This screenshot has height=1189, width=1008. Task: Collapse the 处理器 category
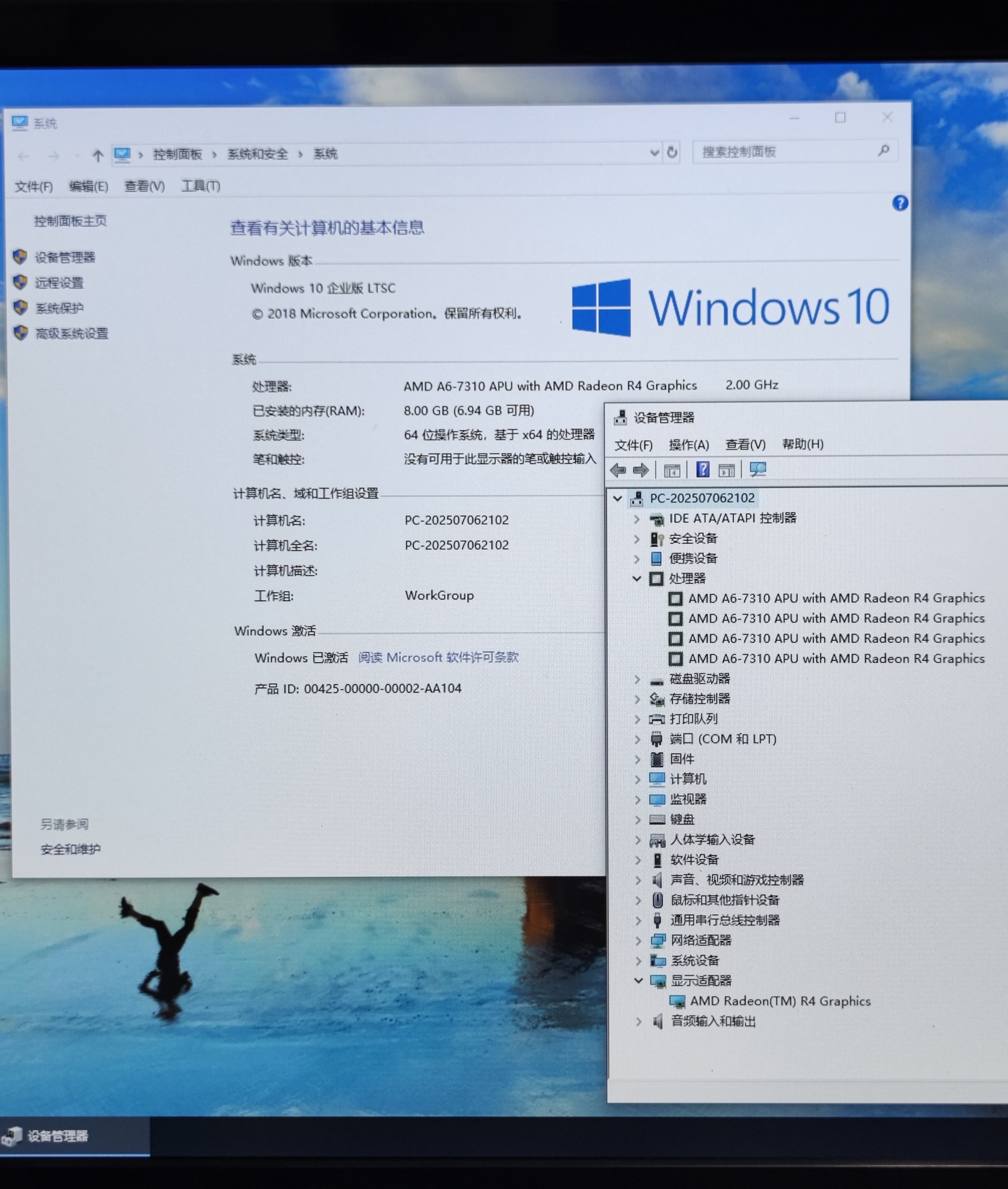[x=637, y=579]
